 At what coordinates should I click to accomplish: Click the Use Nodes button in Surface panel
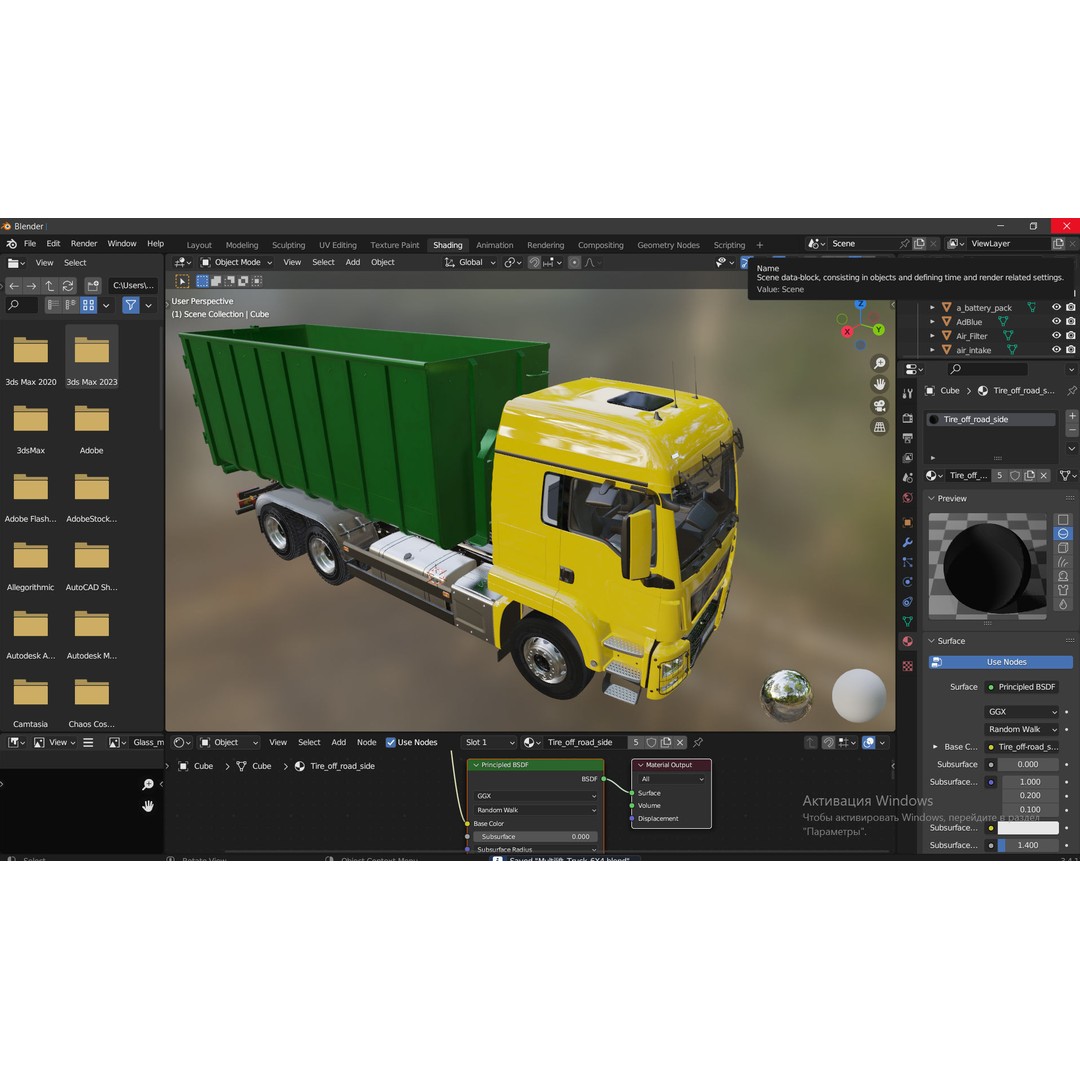pyautogui.click(x=999, y=661)
